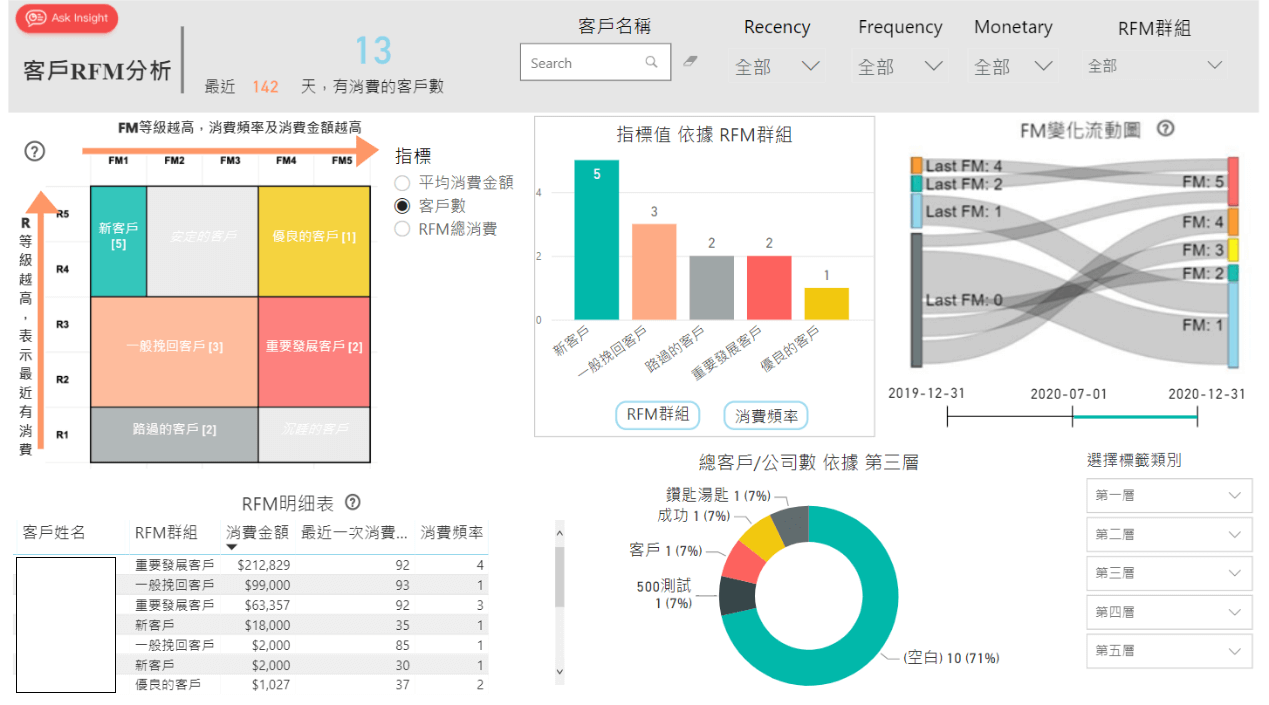Click sort arrow under 消費金額 column
This screenshot has width=1269, height=705.
pos(232,547)
